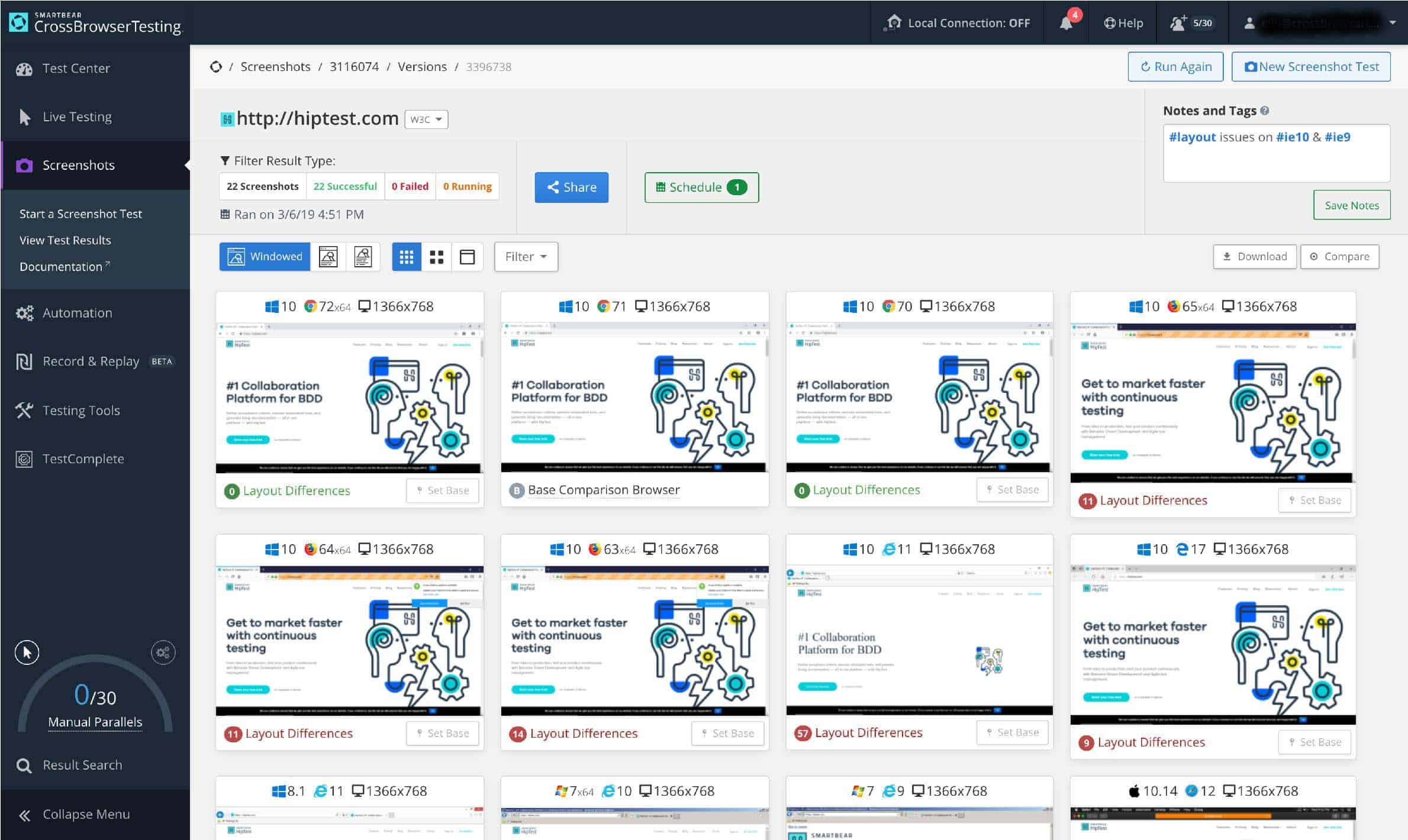This screenshot has height=840, width=1408.
Task: Go to Automation in sidebar menu
Action: pos(77,313)
